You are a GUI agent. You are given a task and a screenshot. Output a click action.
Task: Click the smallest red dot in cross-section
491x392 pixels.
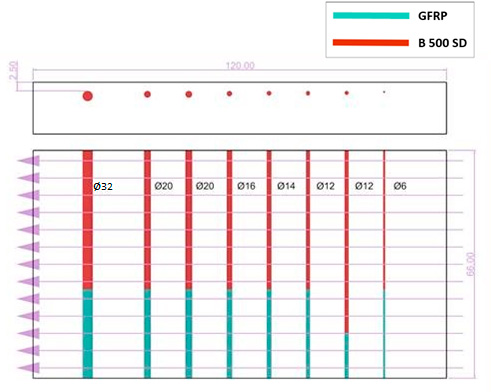pyautogui.click(x=384, y=92)
